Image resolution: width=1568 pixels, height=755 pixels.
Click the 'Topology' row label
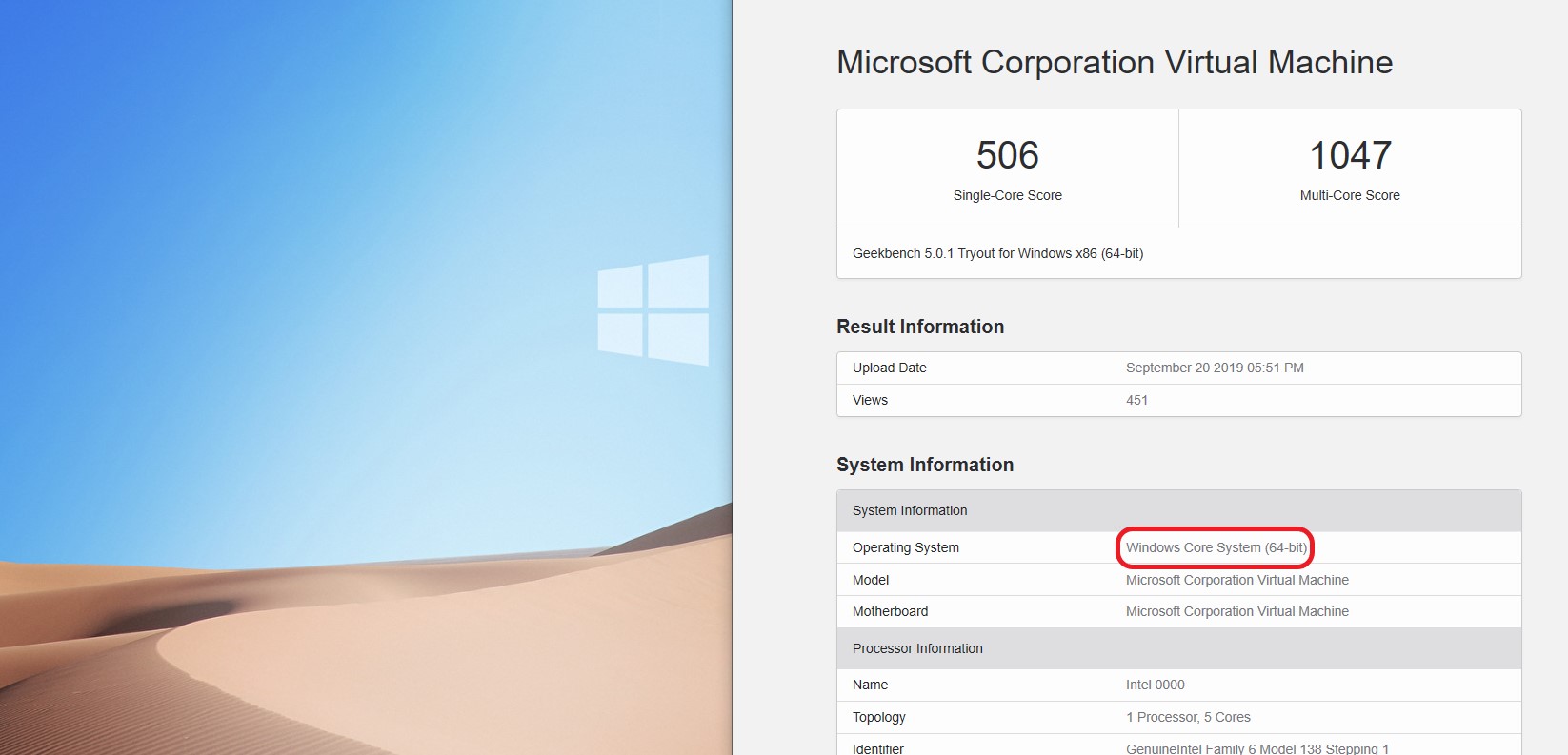pos(878,717)
